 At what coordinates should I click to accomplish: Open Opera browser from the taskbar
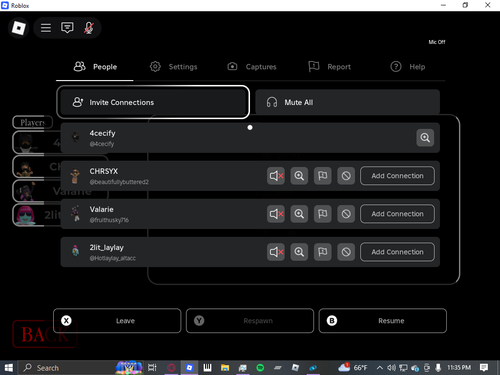coord(171,368)
